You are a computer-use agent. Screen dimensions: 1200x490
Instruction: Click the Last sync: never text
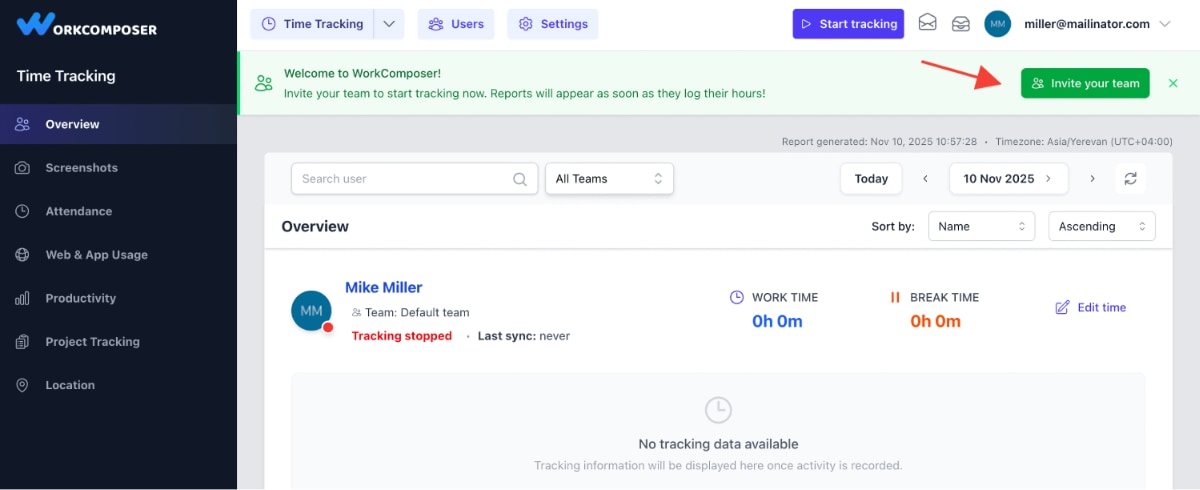tap(524, 336)
